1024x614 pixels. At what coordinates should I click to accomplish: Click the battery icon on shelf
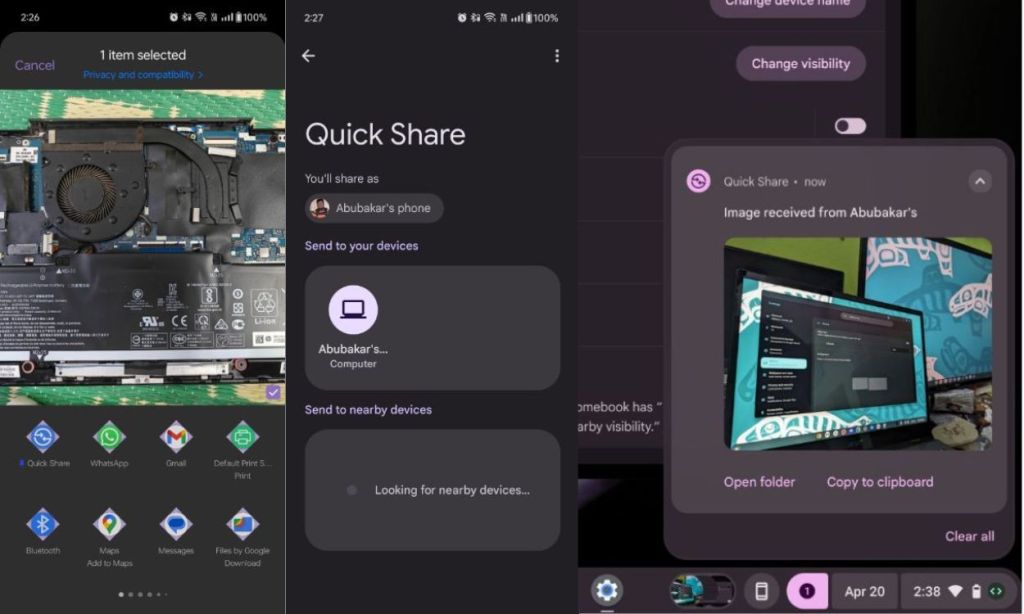[976, 592]
